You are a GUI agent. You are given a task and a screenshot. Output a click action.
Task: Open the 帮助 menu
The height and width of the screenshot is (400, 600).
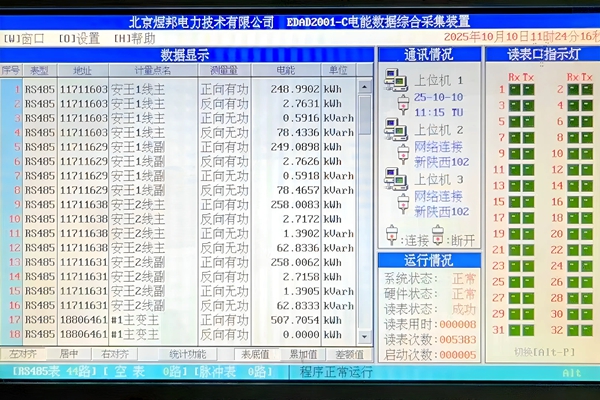click(134, 38)
